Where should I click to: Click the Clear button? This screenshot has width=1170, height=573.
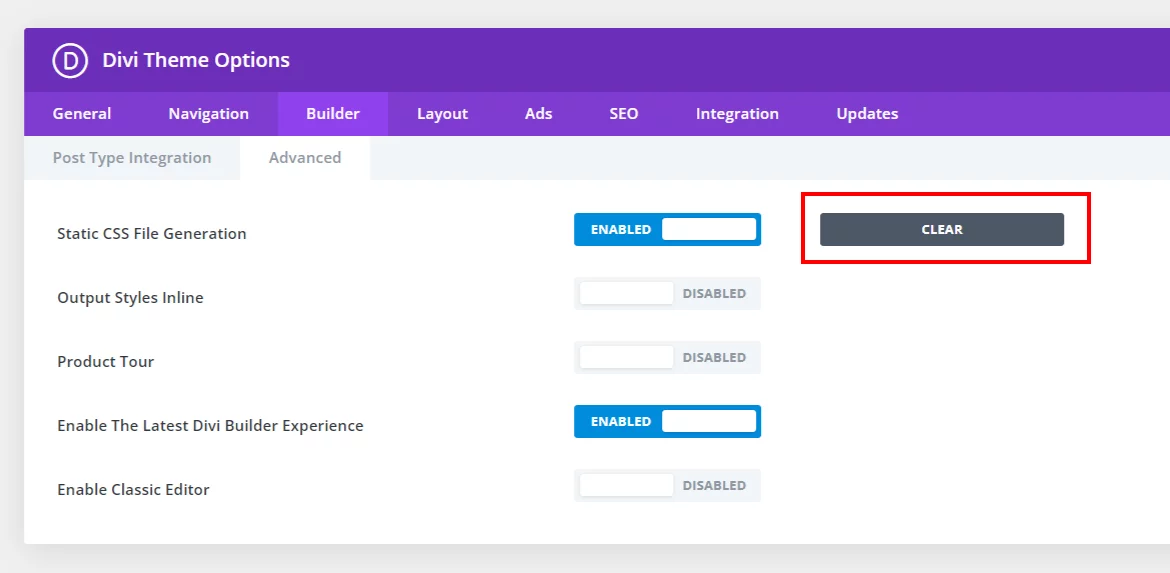[x=942, y=230]
